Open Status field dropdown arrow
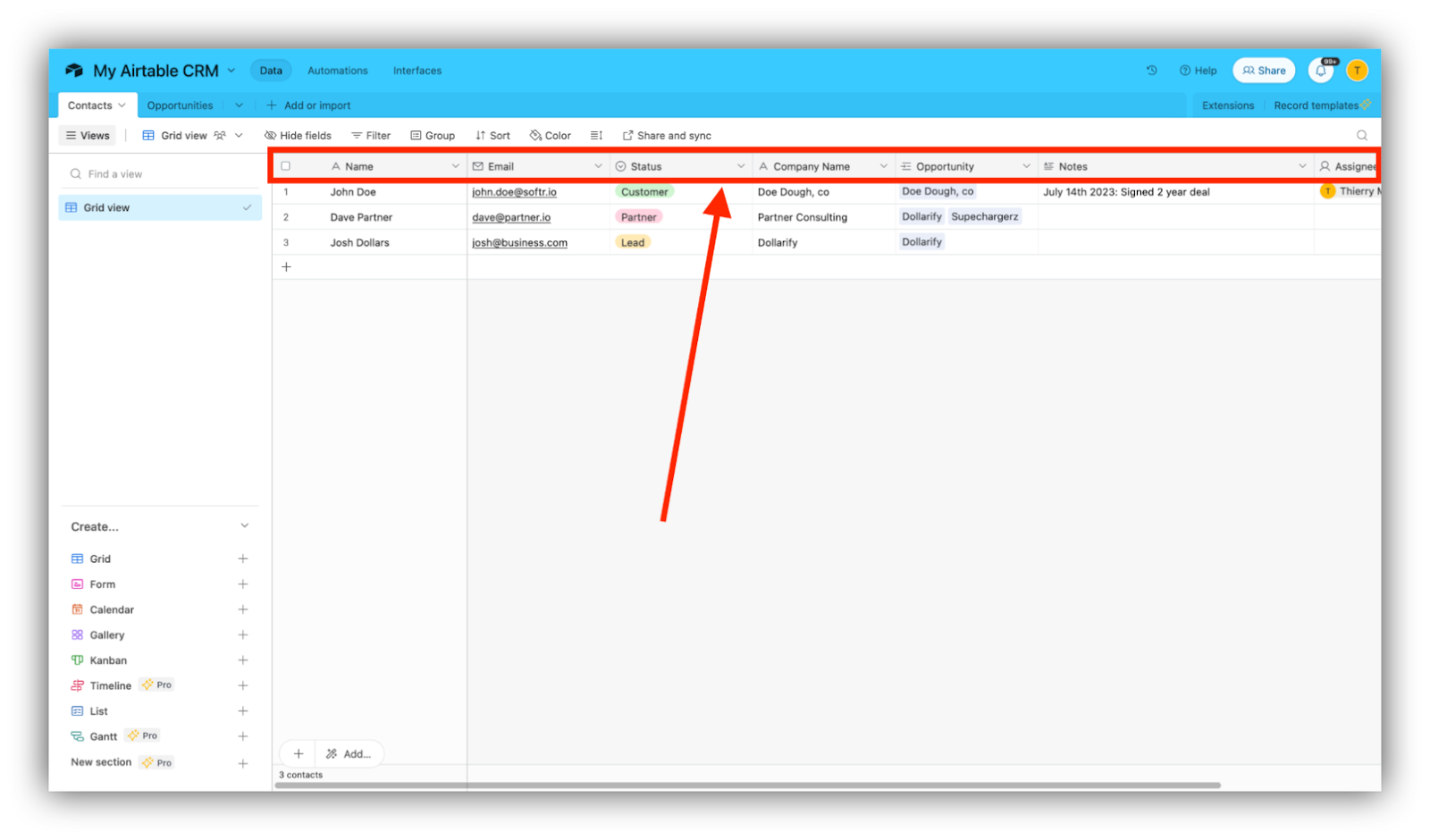 tap(741, 166)
